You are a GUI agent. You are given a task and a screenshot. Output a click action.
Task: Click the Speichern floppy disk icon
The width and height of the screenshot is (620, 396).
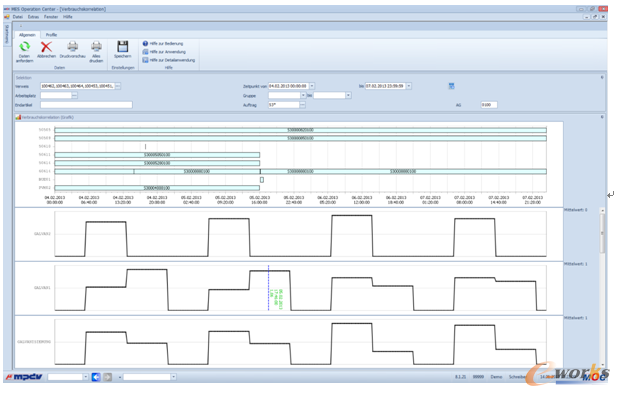(123, 47)
